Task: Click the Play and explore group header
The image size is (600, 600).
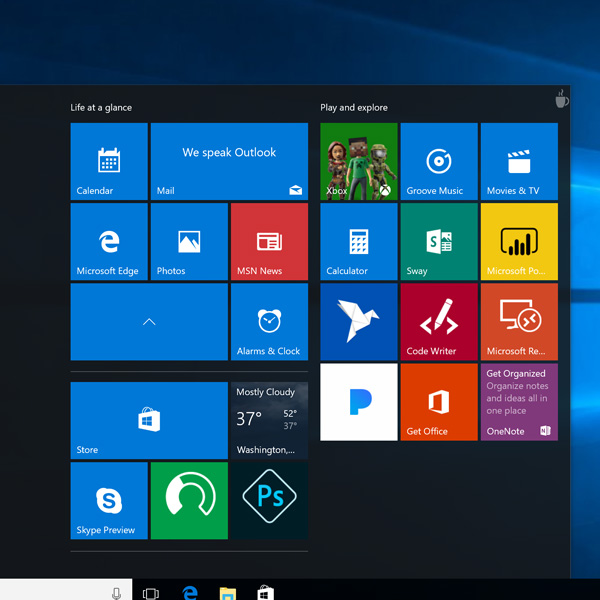Action: pos(354,108)
